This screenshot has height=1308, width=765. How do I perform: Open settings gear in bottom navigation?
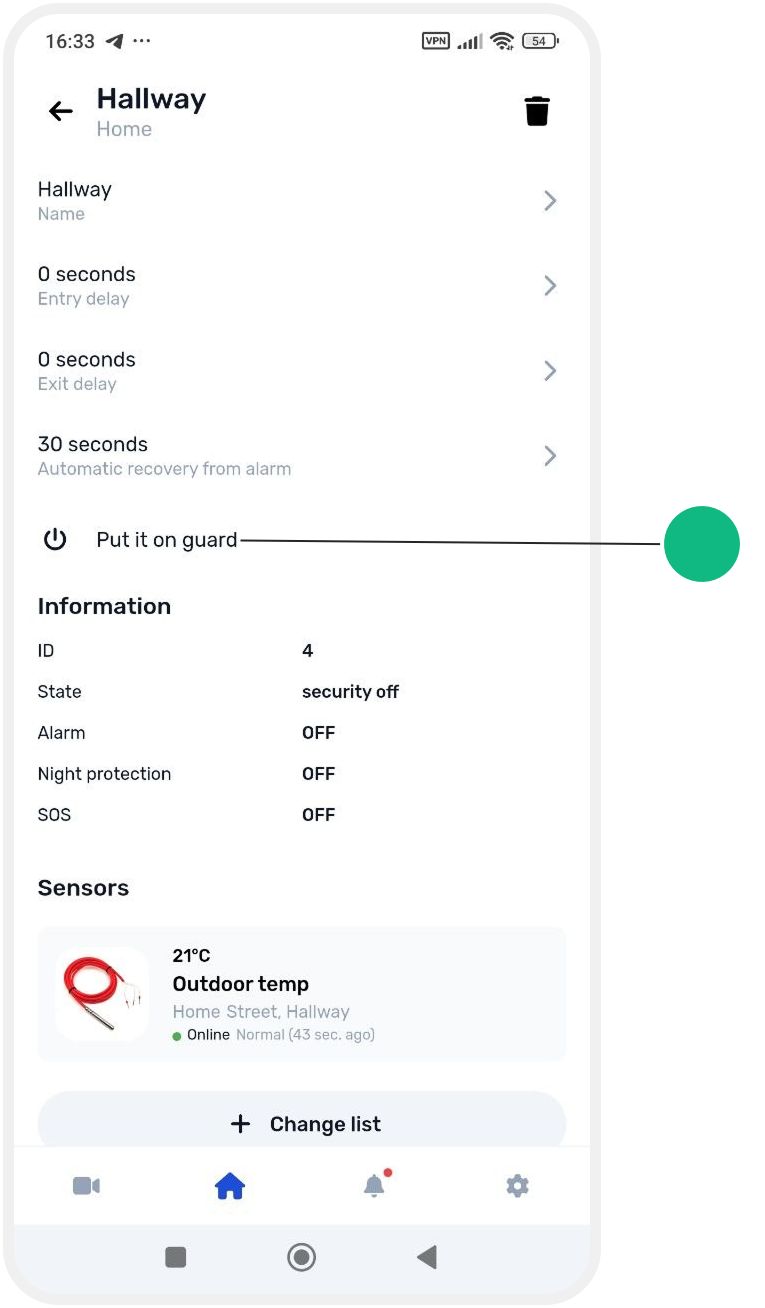(x=517, y=1186)
